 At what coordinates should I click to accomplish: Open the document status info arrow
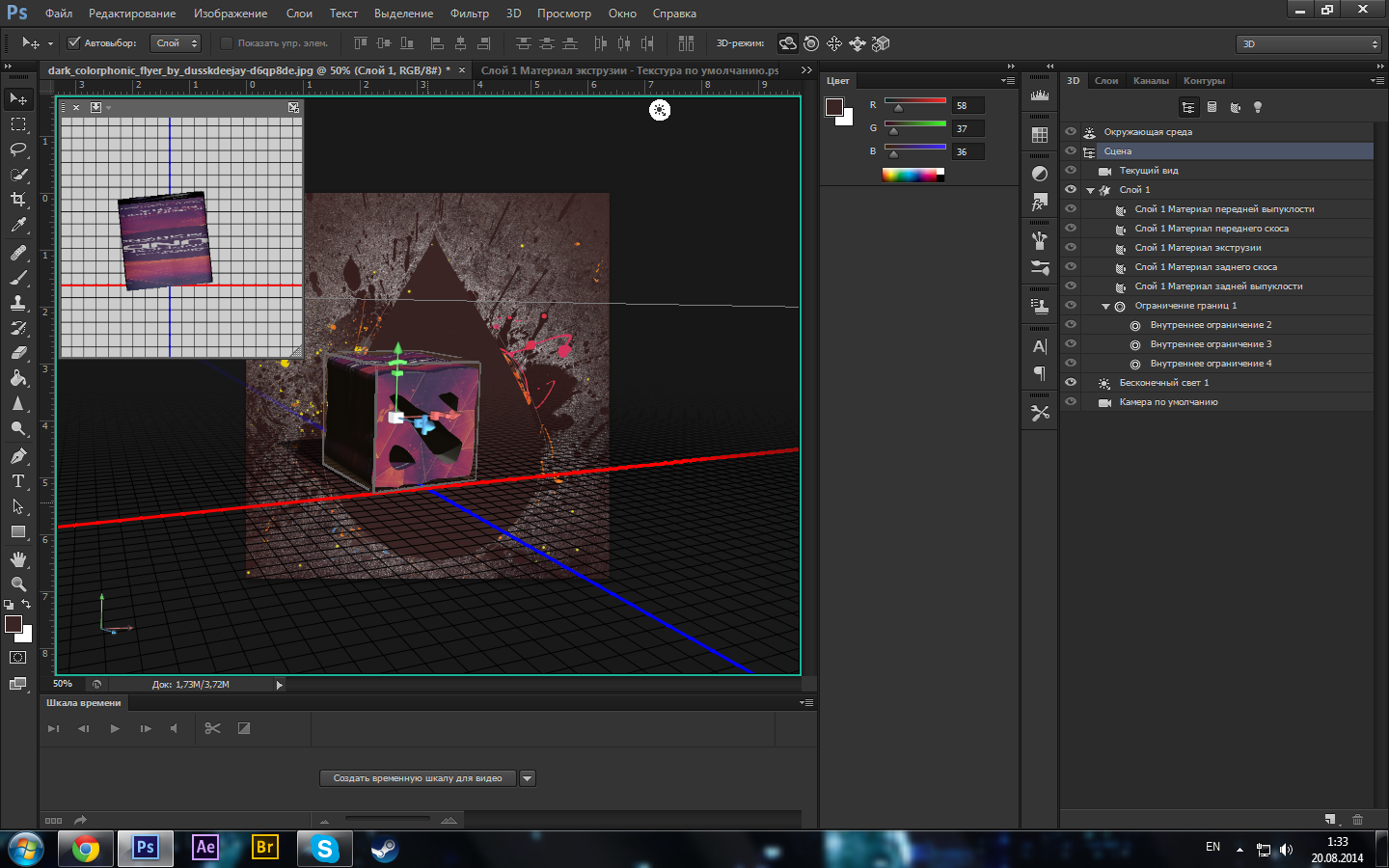pyautogui.click(x=280, y=685)
